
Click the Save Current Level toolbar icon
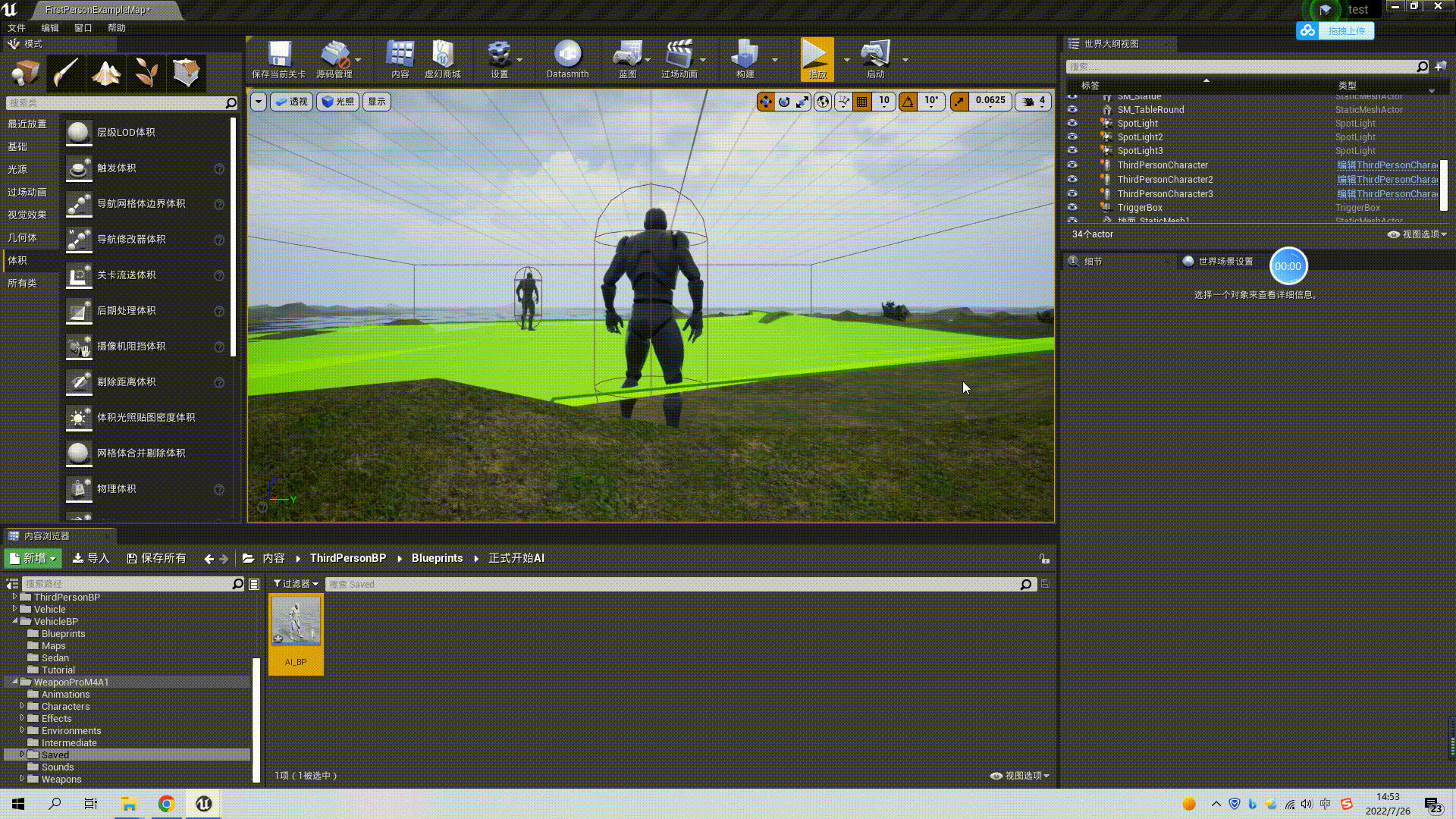(278, 59)
